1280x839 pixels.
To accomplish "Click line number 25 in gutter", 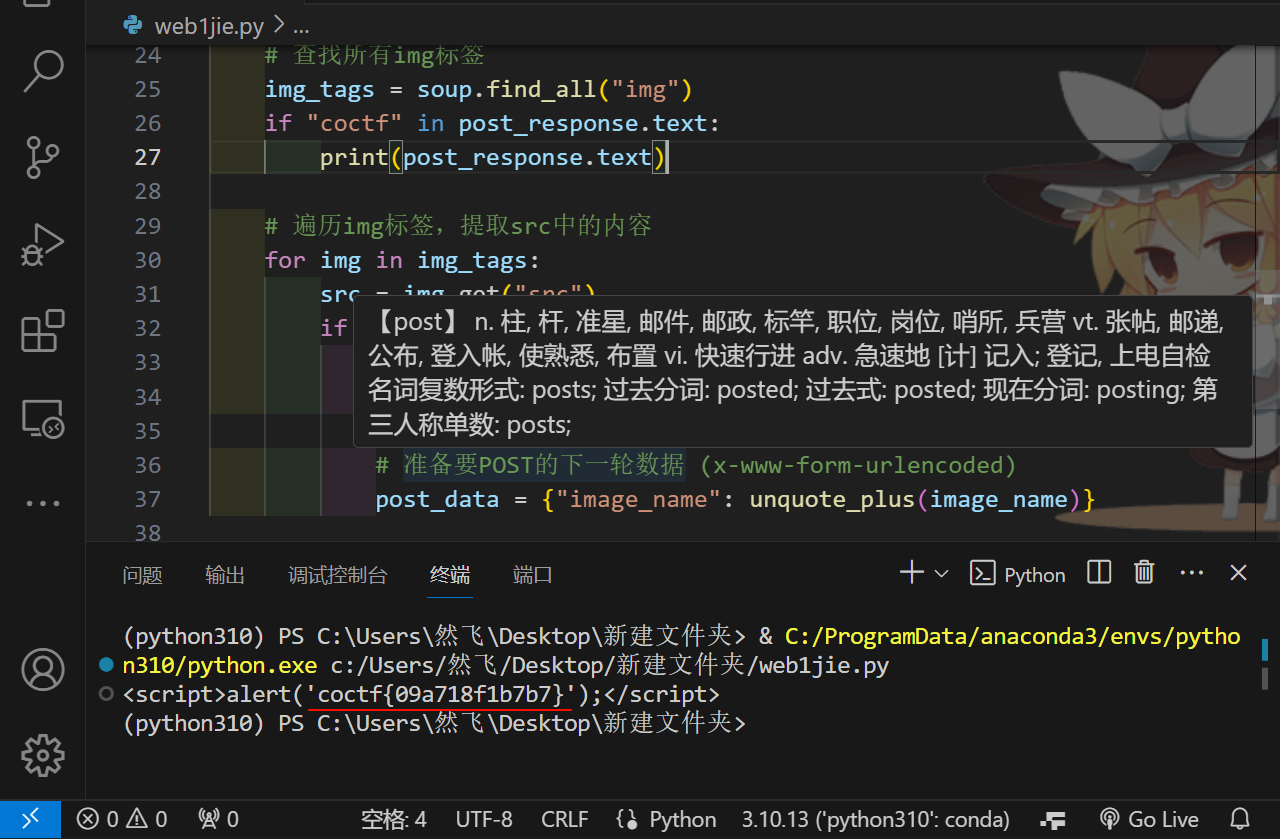I will [x=147, y=89].
